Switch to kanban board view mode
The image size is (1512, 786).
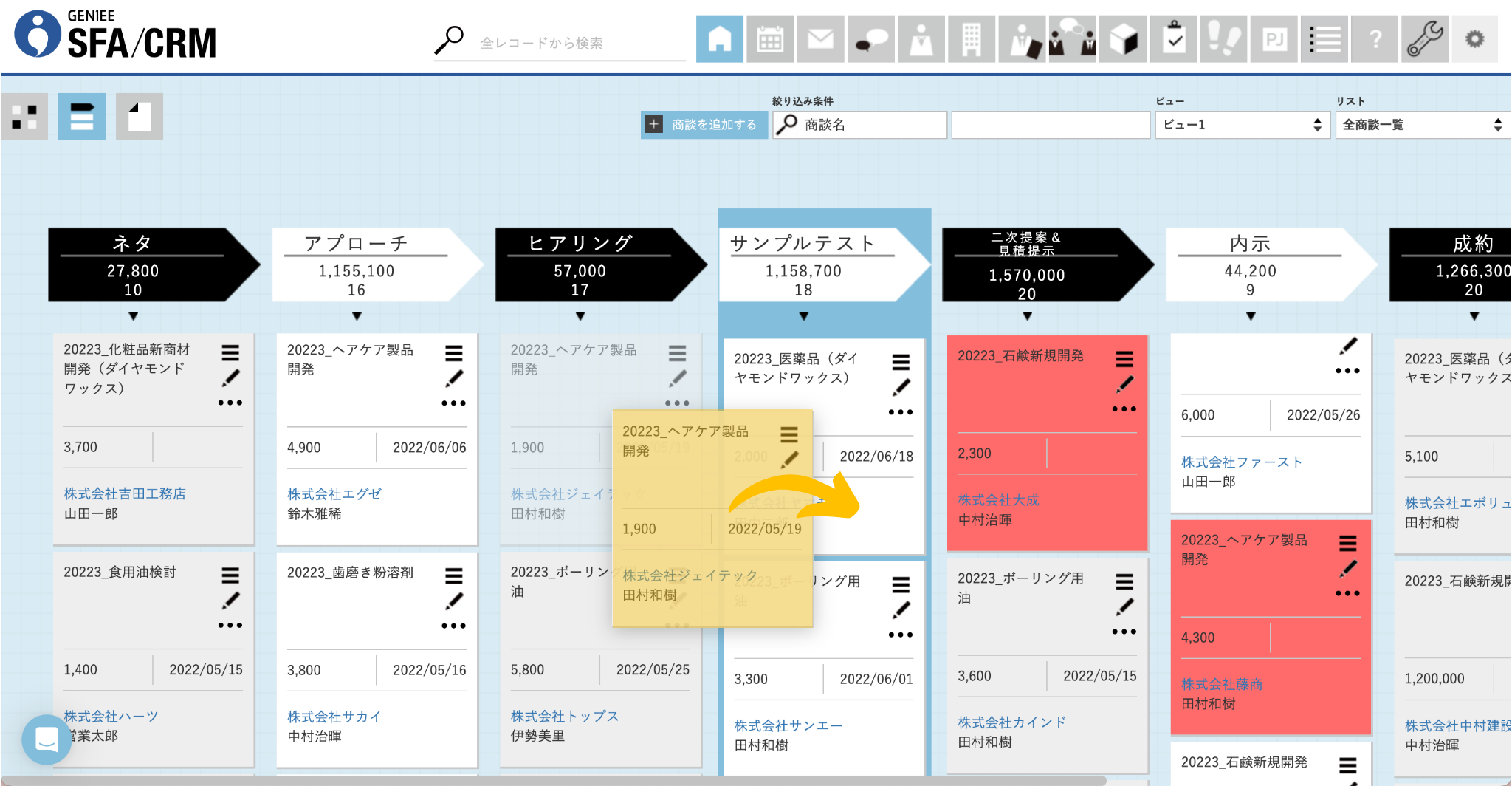click(82, 117)
